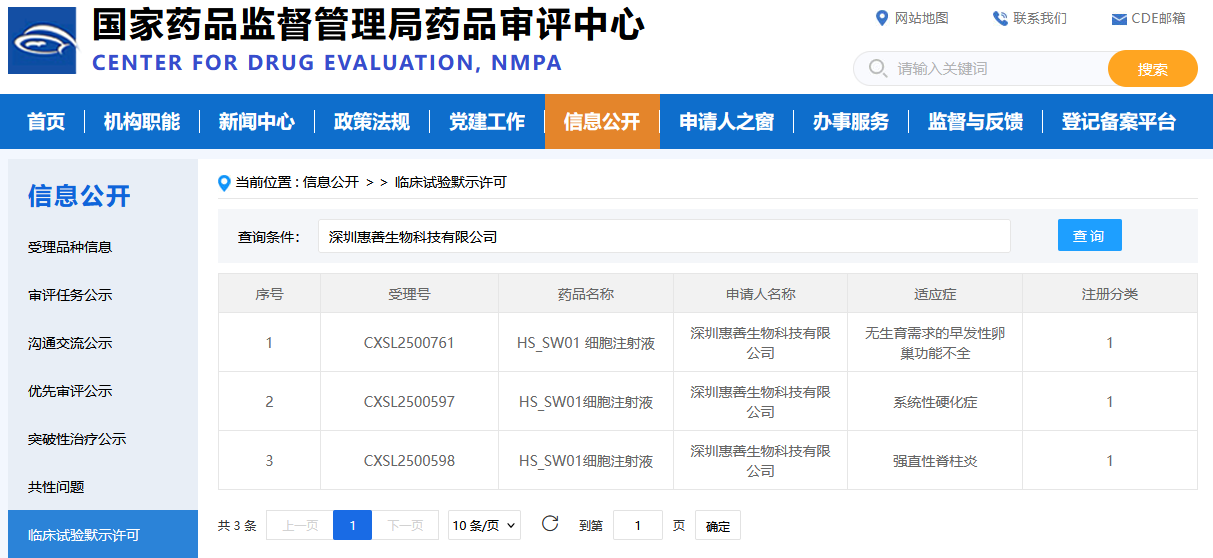Open the 10条/页 page size dropdown
This screenshot has height=558, width=1213.
point(484,525)
